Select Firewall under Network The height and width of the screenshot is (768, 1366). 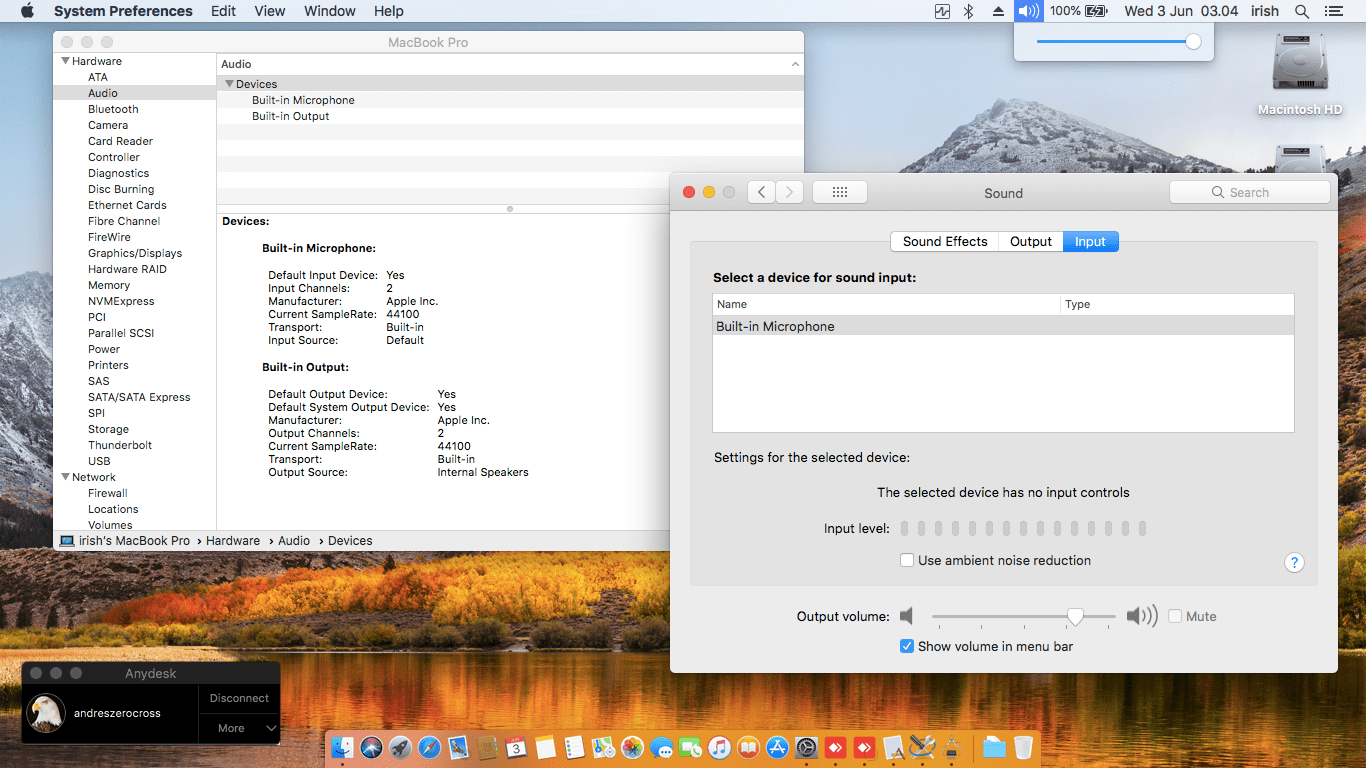click(108, 493)
